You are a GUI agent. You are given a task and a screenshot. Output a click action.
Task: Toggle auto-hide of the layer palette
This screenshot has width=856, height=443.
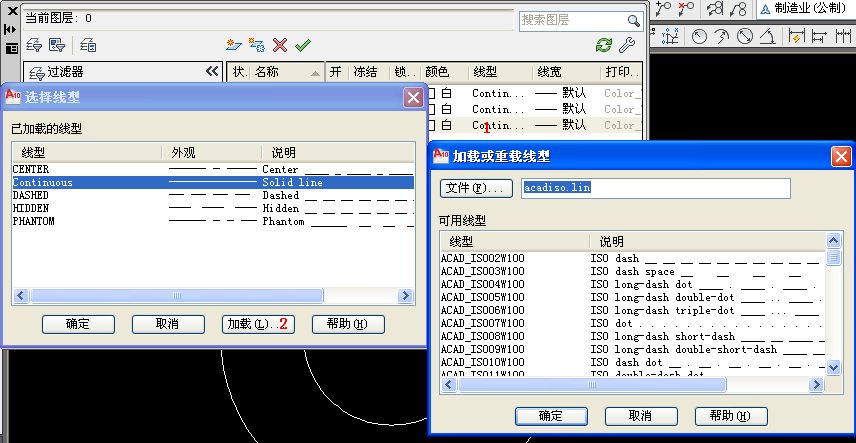tap(11, 29)
